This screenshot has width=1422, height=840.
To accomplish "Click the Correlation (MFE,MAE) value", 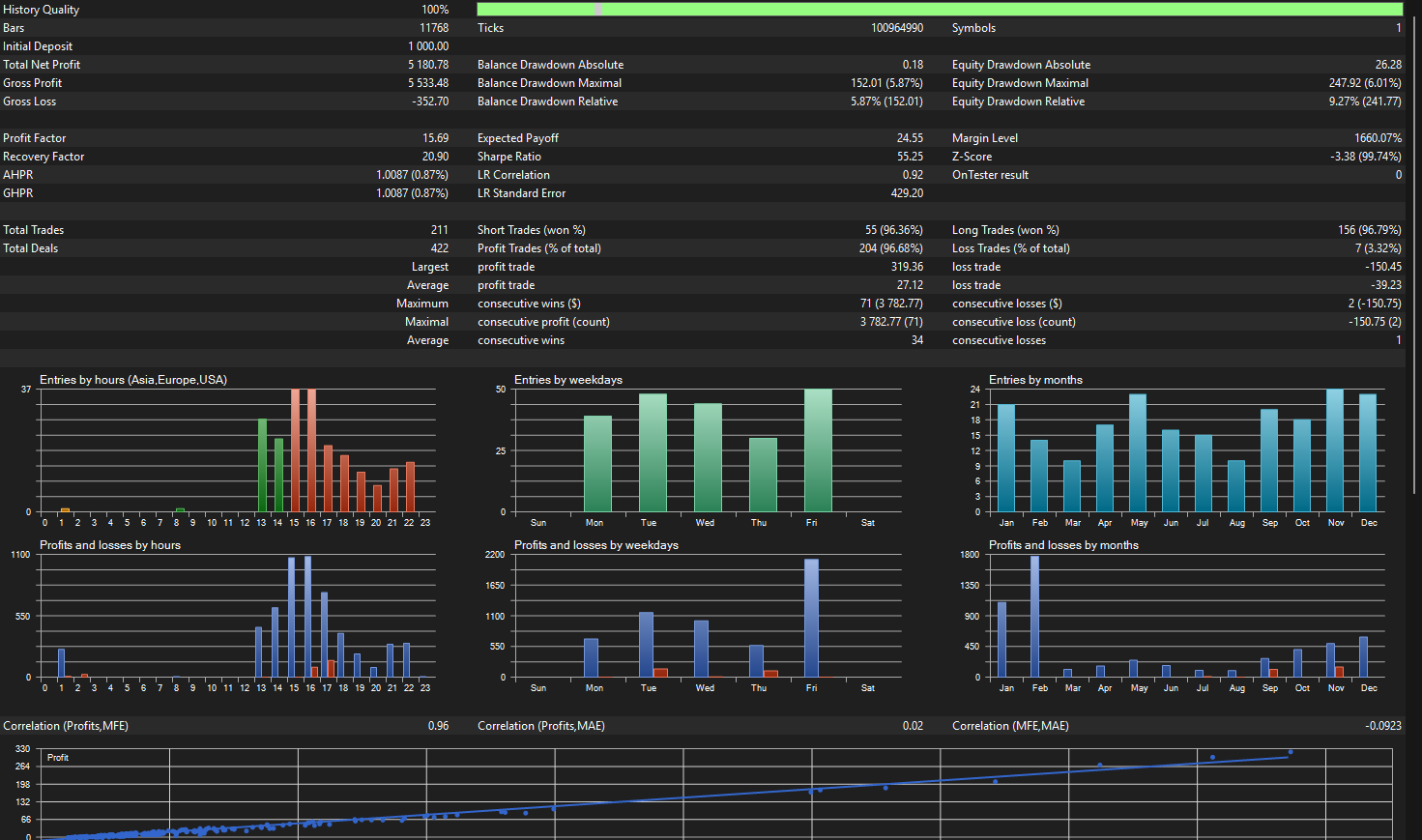I will [x=1383, y=726].
